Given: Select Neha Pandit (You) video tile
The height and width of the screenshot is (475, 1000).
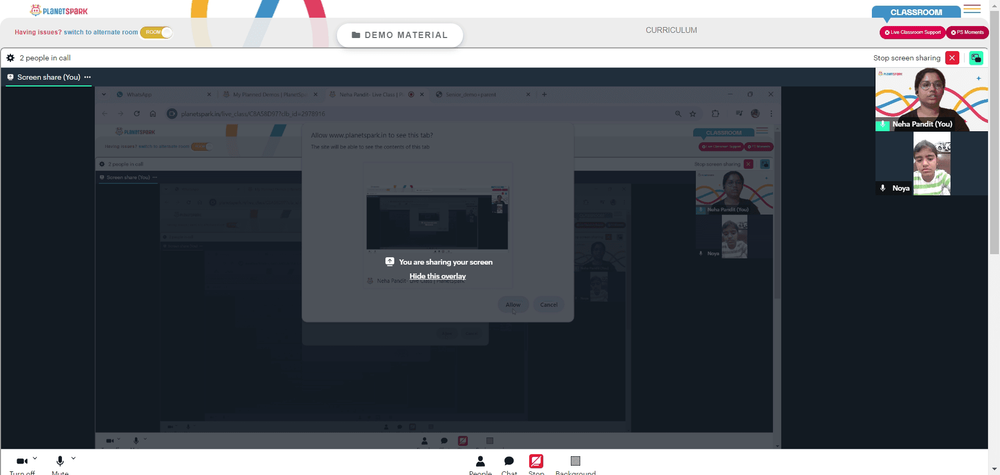Looking at the screenshot, I should (x=931, y=99).
